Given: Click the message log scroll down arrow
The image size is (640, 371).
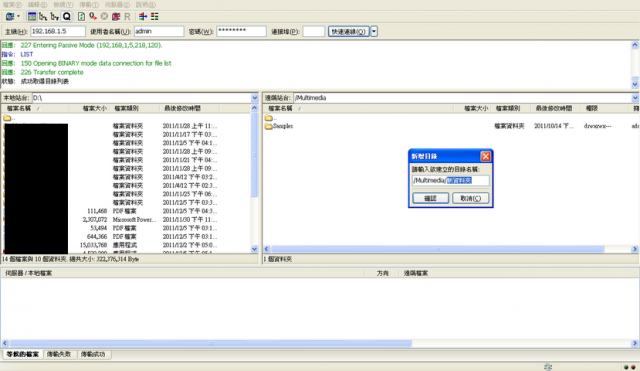Looking at the screenshot, I should (635, 84).
